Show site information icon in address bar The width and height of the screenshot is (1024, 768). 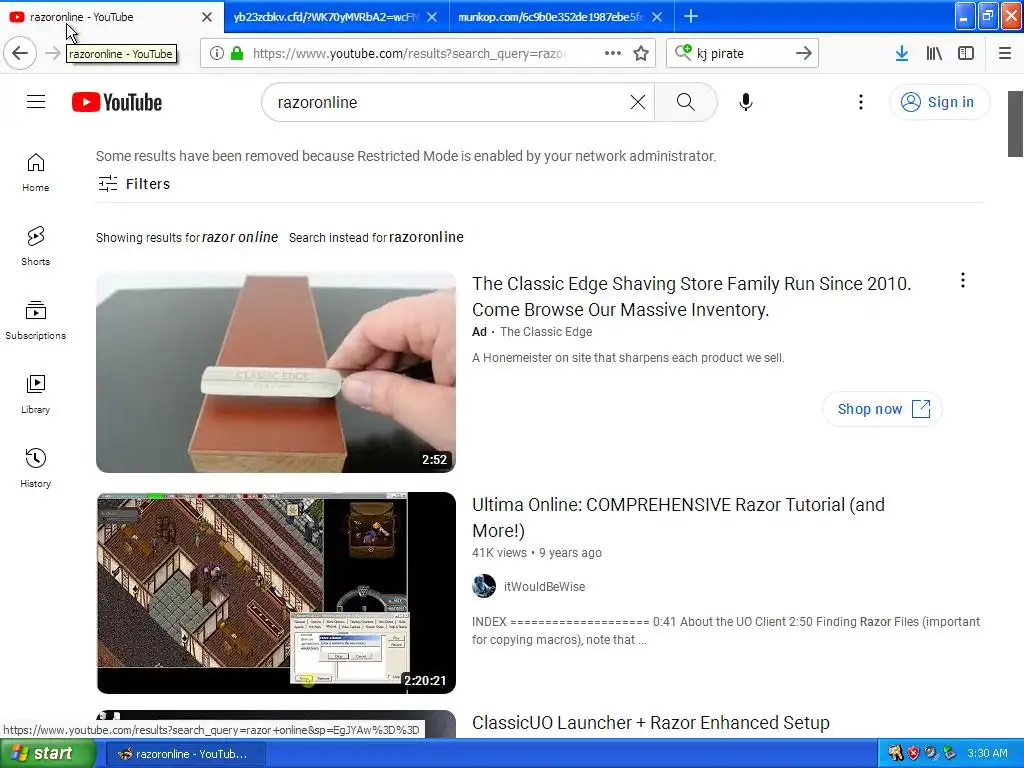coord(217,54)
